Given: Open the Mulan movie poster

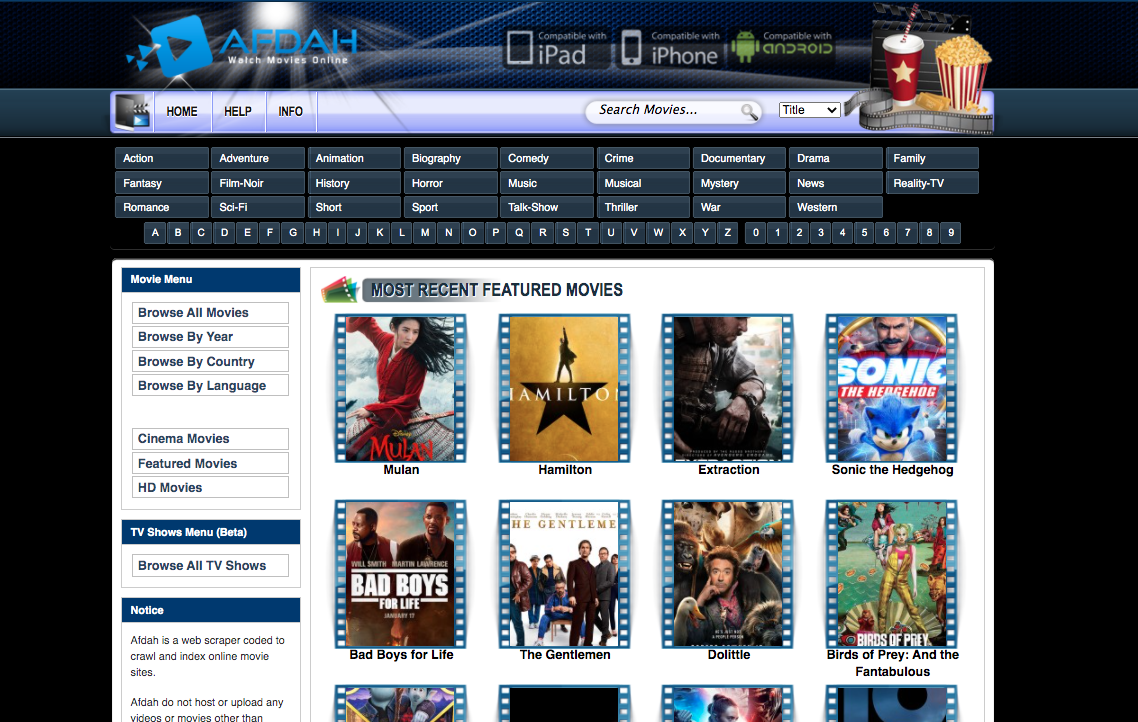Looking at the screenshot, I should point(401,388).
